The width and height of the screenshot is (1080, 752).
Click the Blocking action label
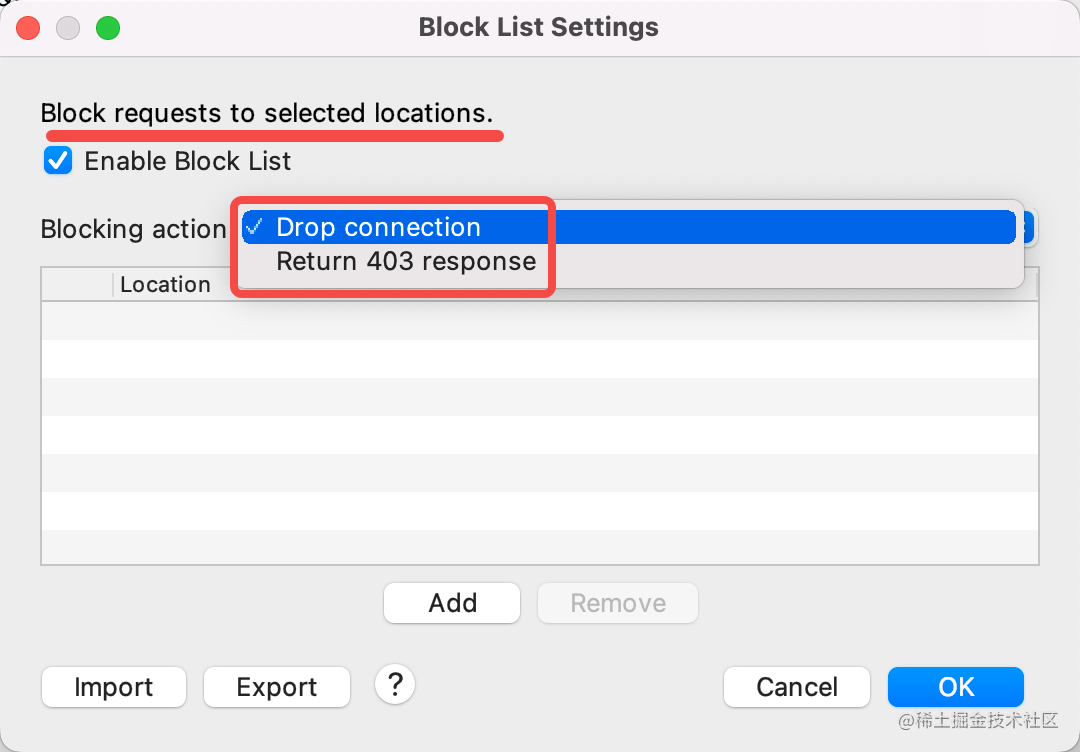(133, 229)
